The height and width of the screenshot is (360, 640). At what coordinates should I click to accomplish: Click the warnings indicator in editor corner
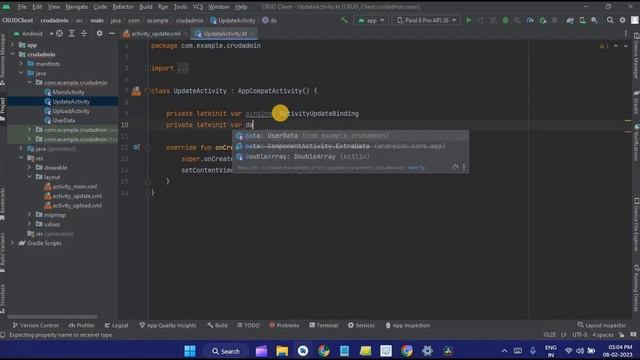tap(603, 46)
